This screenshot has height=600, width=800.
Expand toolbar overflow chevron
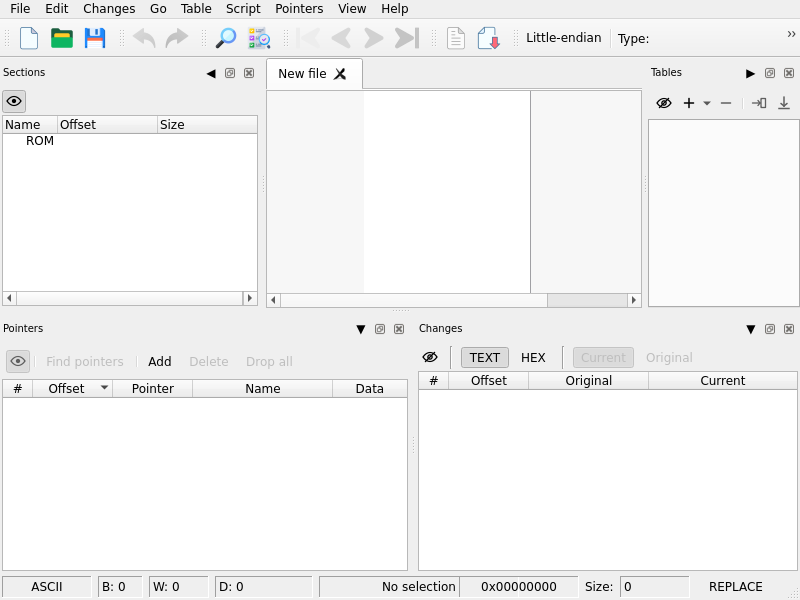coord(791,34)
